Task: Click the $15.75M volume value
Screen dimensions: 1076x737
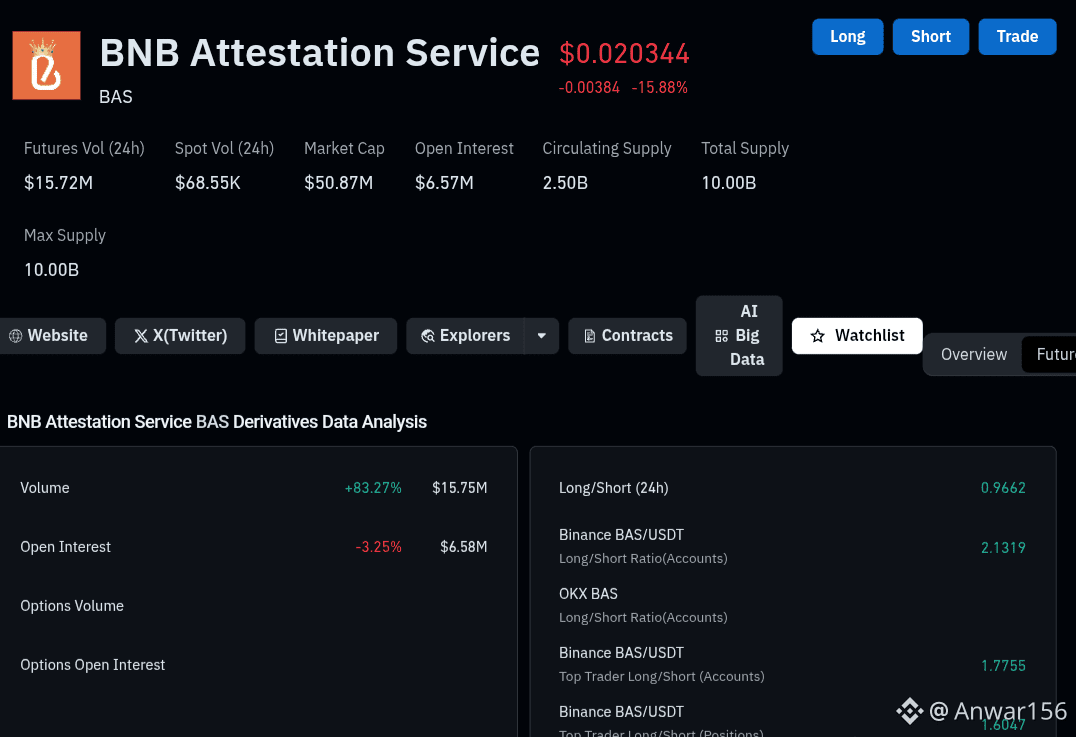Action: [460, 488]
